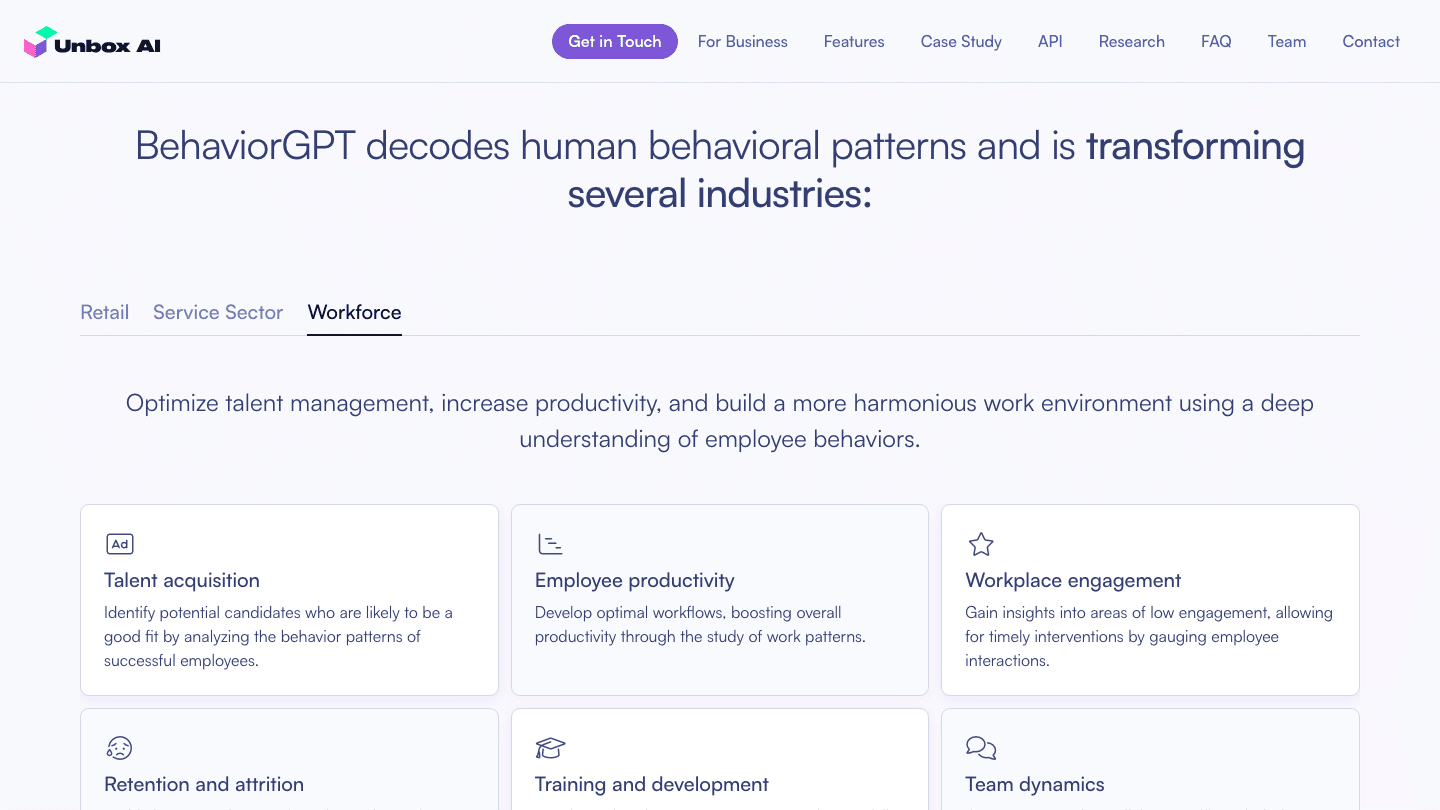Image resolution: width=1440 pixels, height=810 pixels.
Task: Click the Employee productivity card title
Action: pos(635,580)
